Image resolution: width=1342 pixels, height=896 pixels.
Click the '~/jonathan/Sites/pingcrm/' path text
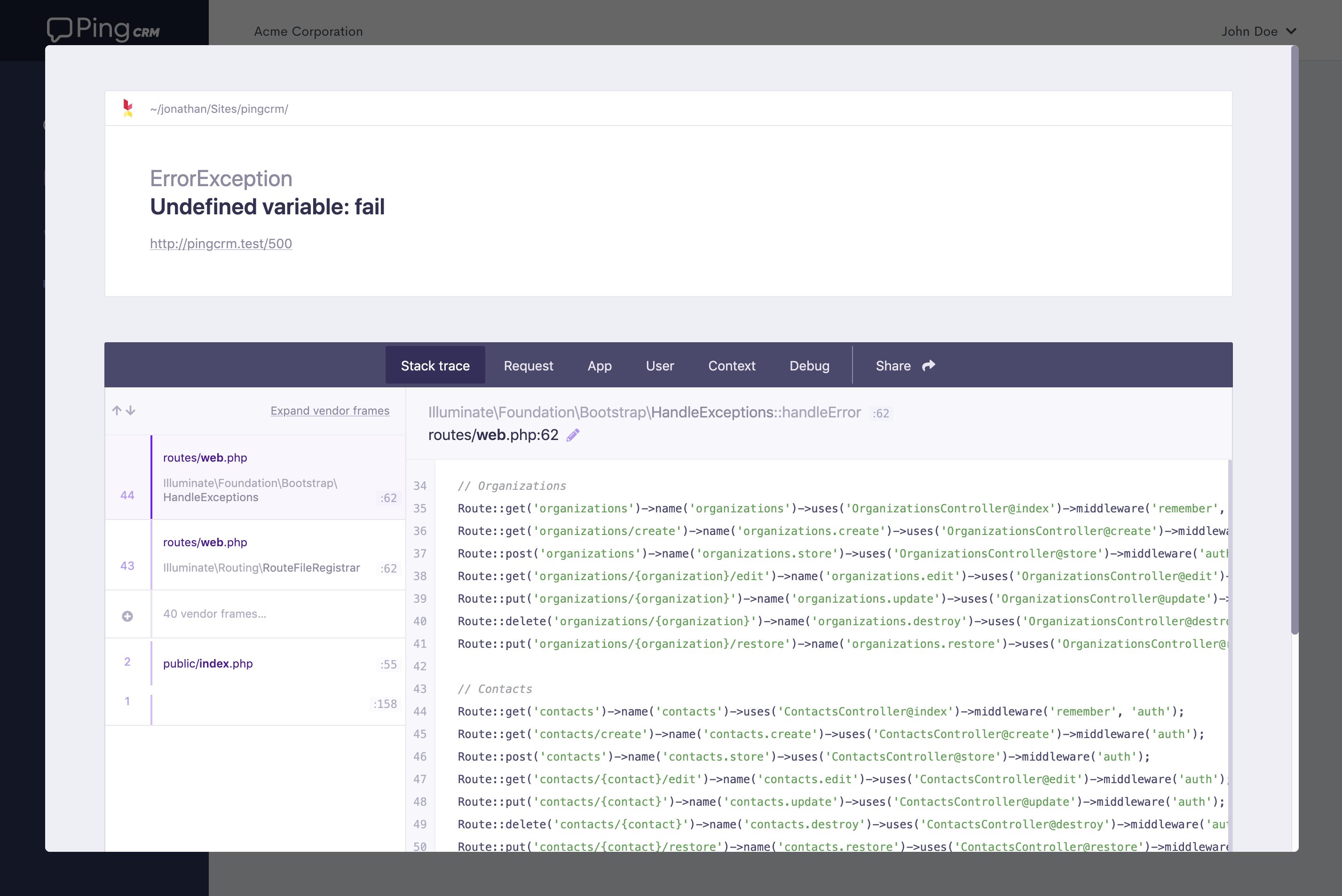[219, 109]
